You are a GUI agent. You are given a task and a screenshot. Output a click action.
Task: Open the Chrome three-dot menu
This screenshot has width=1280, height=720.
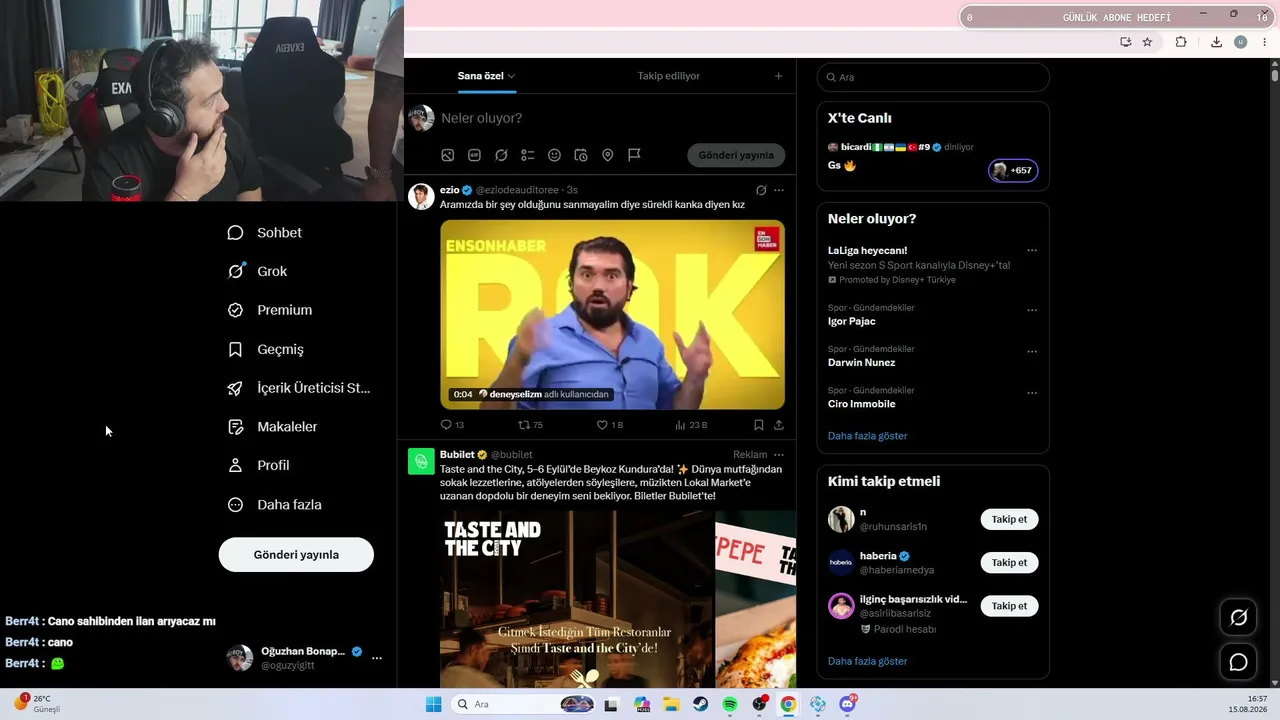click(x=1266, y=42)
